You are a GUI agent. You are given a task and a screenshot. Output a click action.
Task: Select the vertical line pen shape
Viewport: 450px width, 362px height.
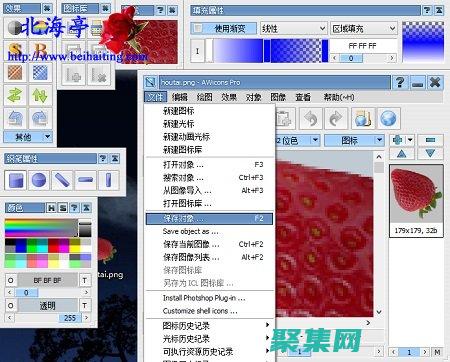(x=108, y=180)
